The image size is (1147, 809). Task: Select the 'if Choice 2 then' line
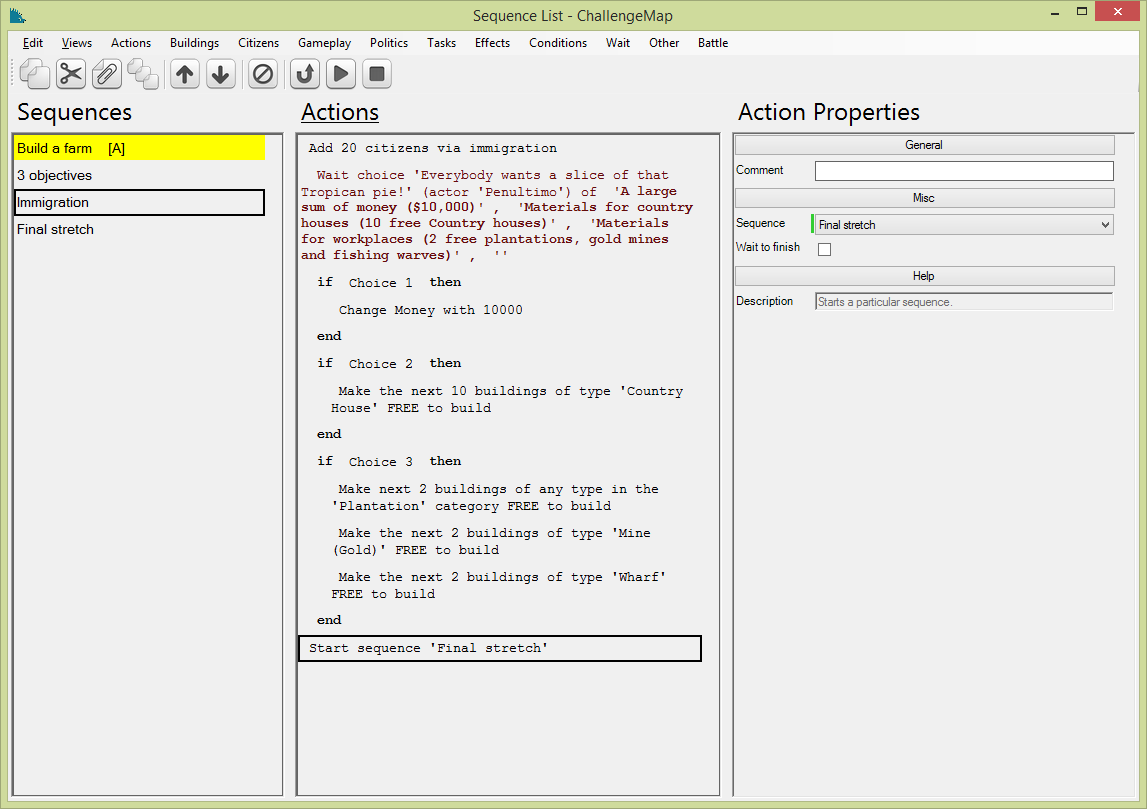tap(389, 364)
